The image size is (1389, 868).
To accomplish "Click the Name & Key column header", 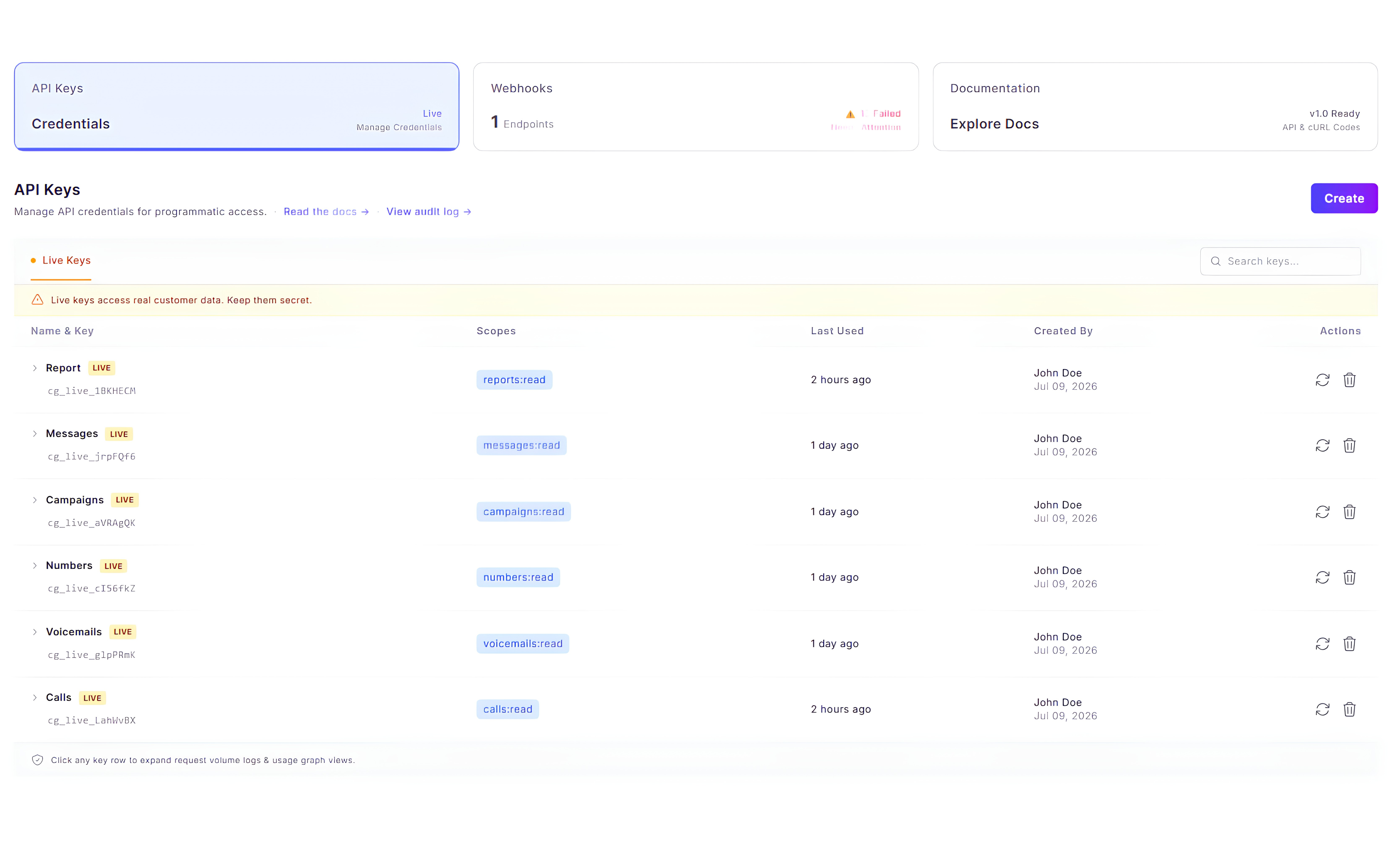I will coord(62,331).
